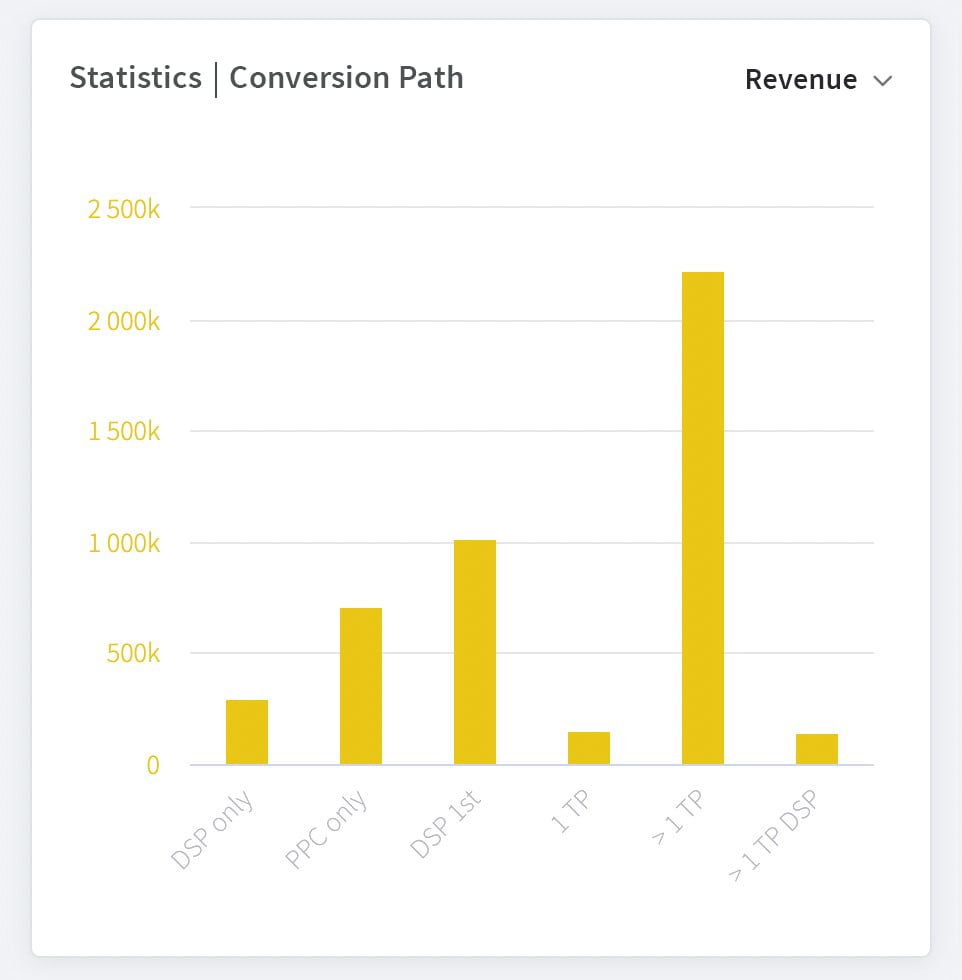This screenshot has height=980, width=962.
Task: Click the DSP only bar
Action: 247,732
